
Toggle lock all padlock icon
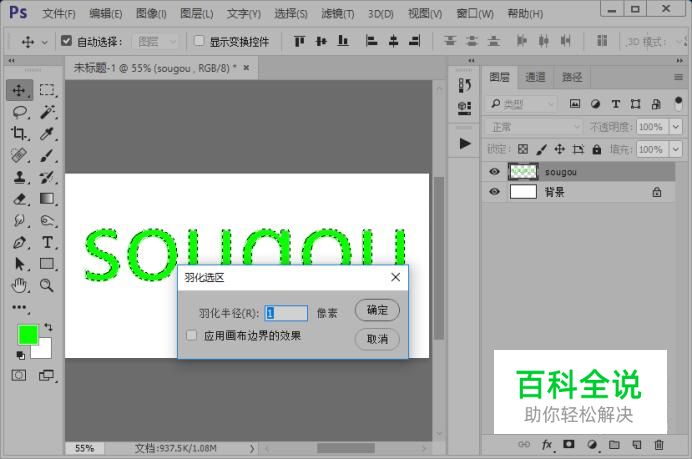(597, 149)
